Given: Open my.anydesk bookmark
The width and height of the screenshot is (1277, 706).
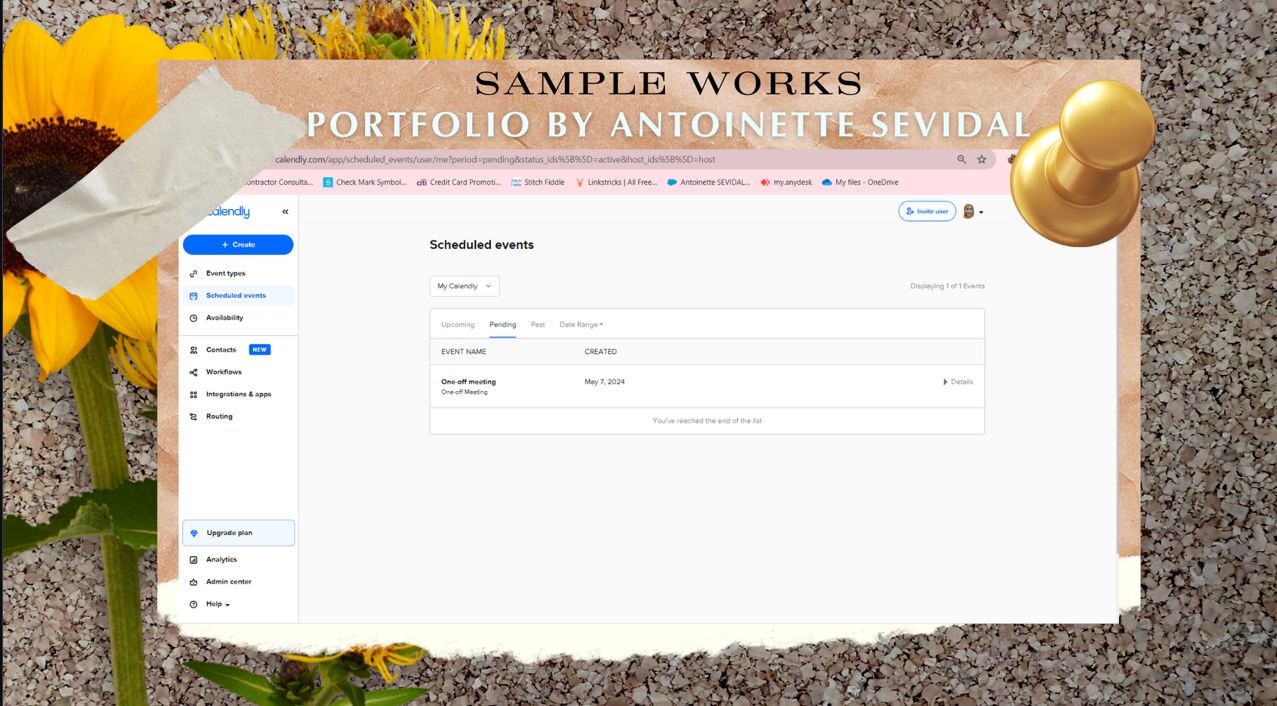Looking at the screenshot, I should [x=786, y=182].
